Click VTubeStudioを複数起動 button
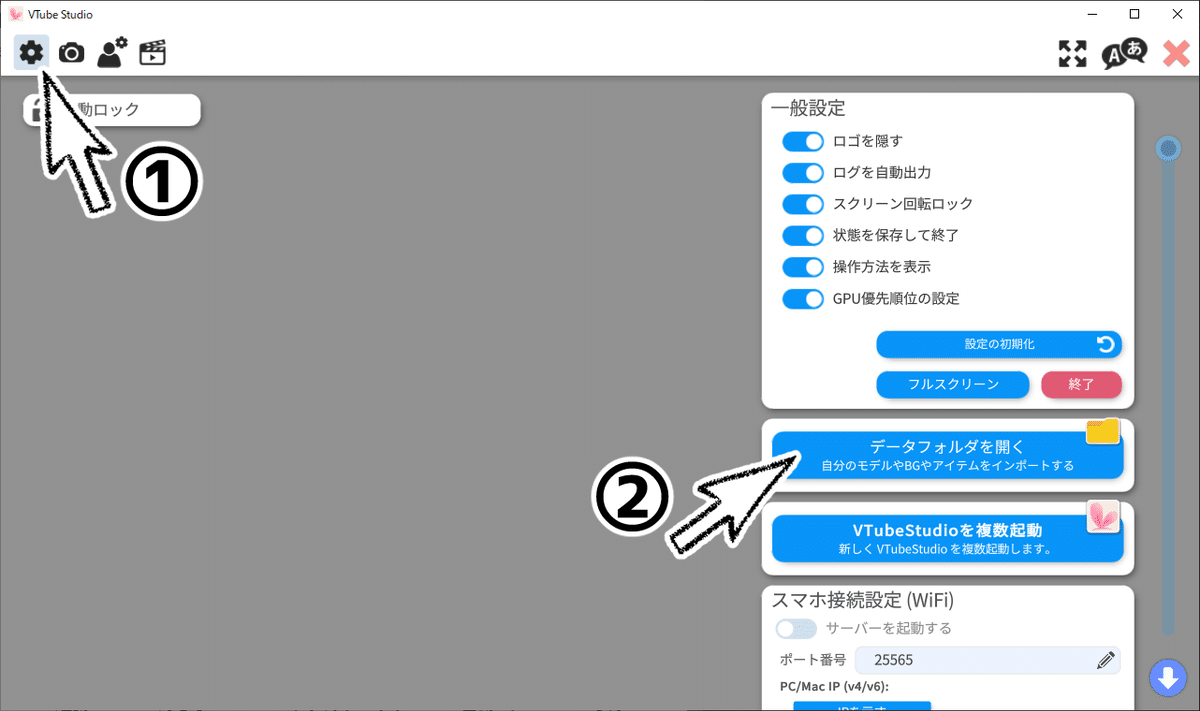The image size is (1200, 711). [x=948, y=538]
